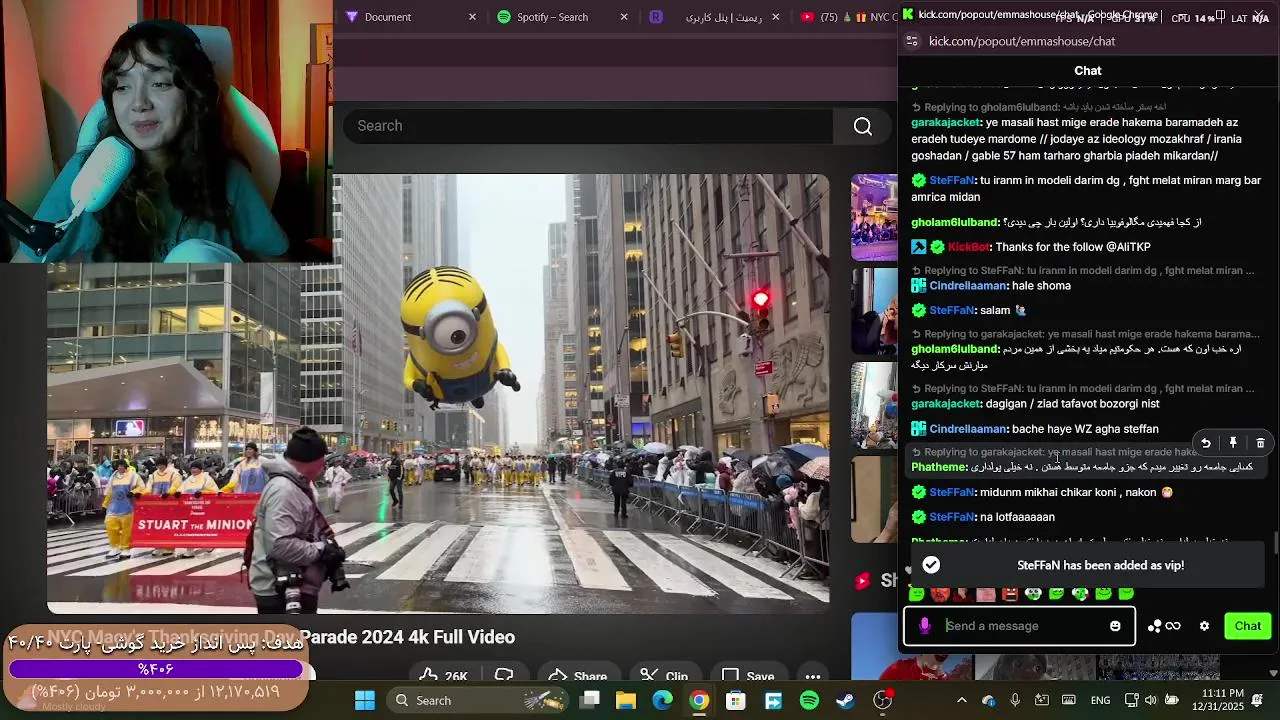Open File Explorer from the taskbar
Image resolution: width=1280 pixels, height=720 pixels.
coord(626,700)
